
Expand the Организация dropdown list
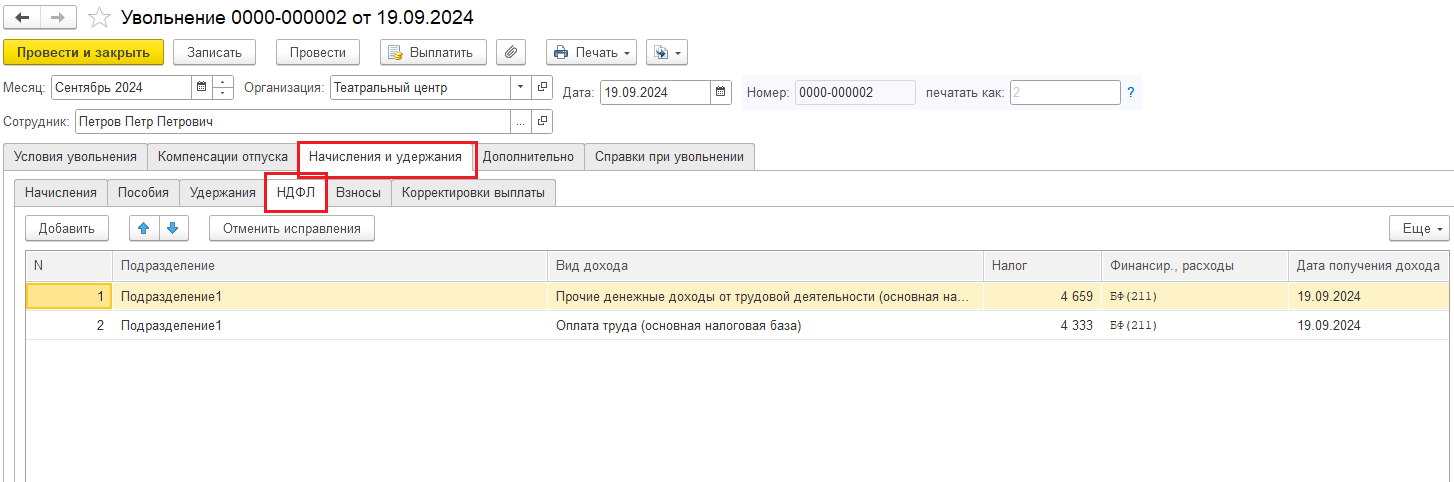pos(520,88)
